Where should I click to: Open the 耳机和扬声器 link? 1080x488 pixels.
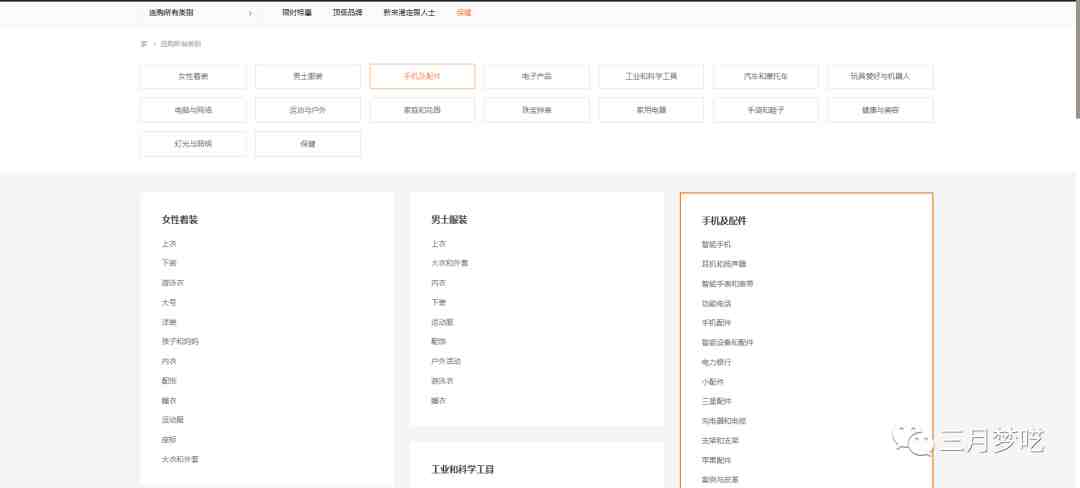(x=724, y=264)
